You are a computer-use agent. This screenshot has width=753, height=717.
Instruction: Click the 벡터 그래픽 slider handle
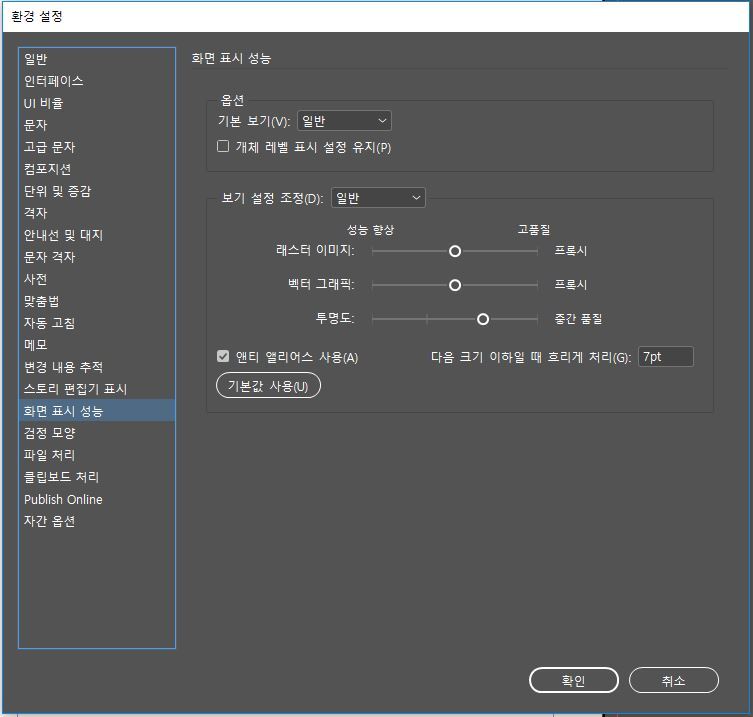pos(455,285)
